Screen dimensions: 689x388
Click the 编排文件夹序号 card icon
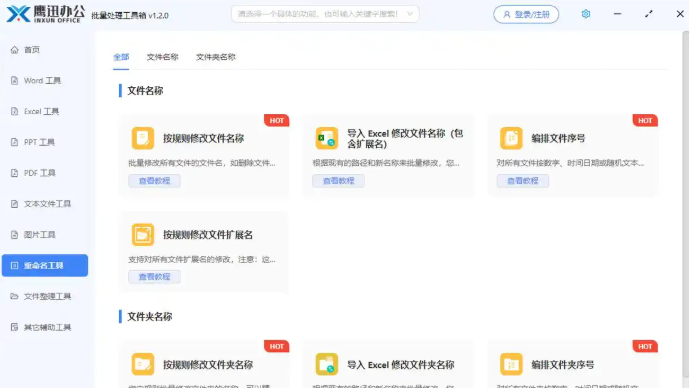point(511,364)
